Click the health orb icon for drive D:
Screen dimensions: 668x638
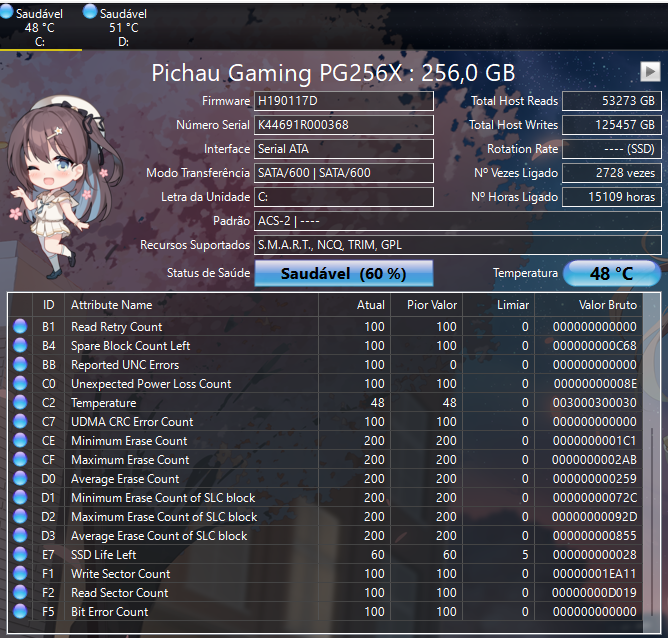(90, 12)
